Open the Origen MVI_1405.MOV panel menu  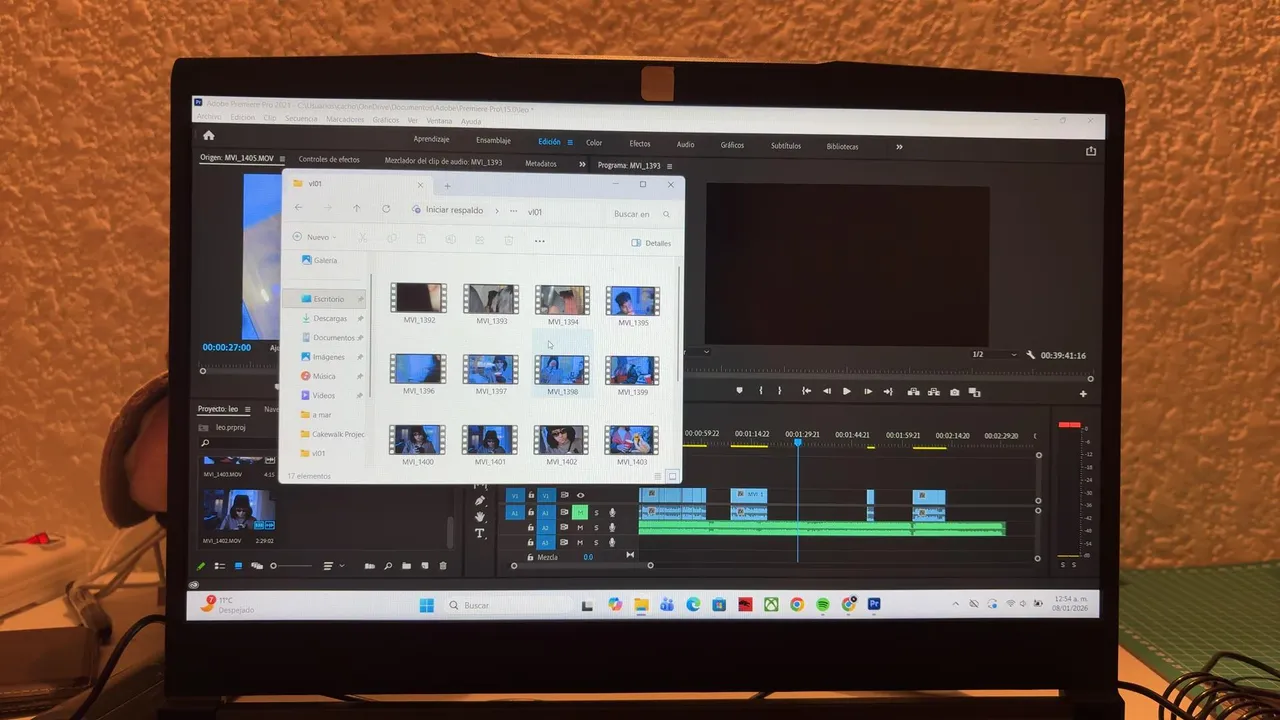283,159
